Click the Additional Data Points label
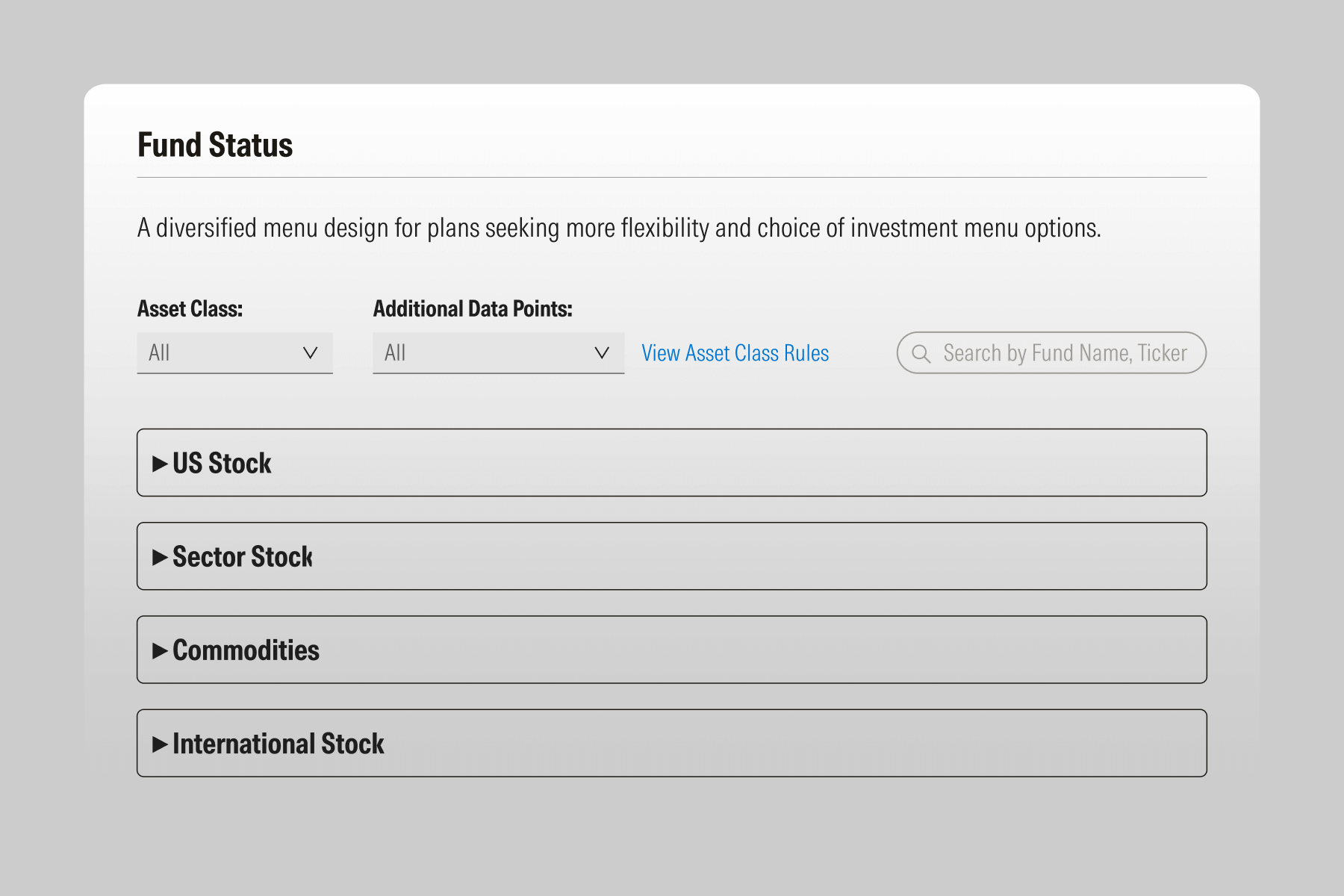This screenshot has width=1344, height=896. [x=472, y=309]
